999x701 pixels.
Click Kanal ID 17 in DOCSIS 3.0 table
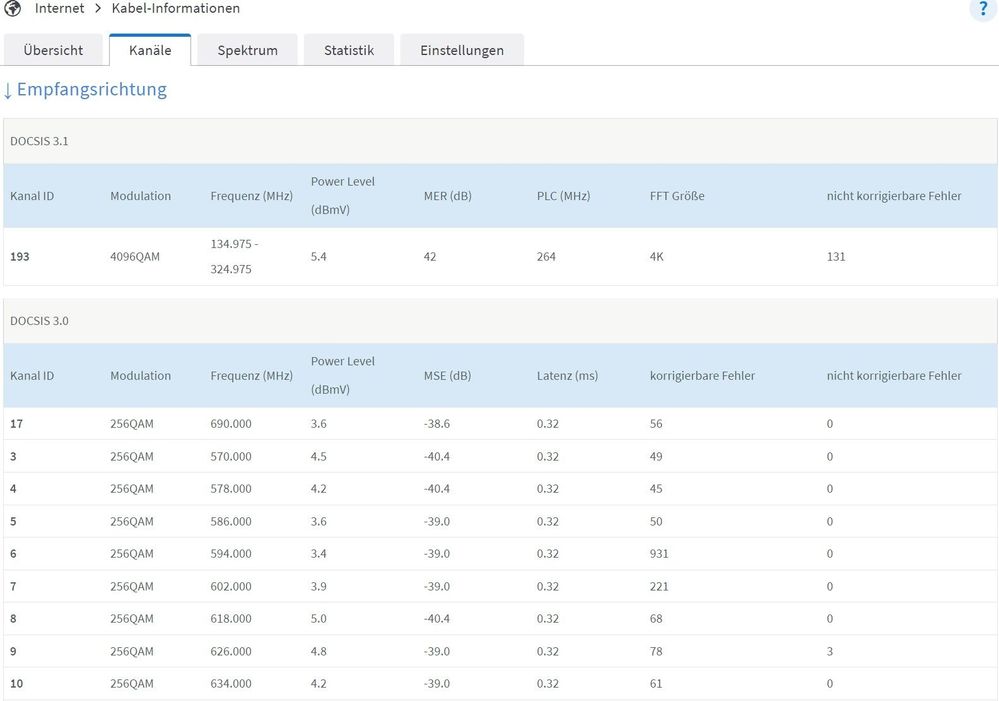pyautogui.click(x=17, y=424)
